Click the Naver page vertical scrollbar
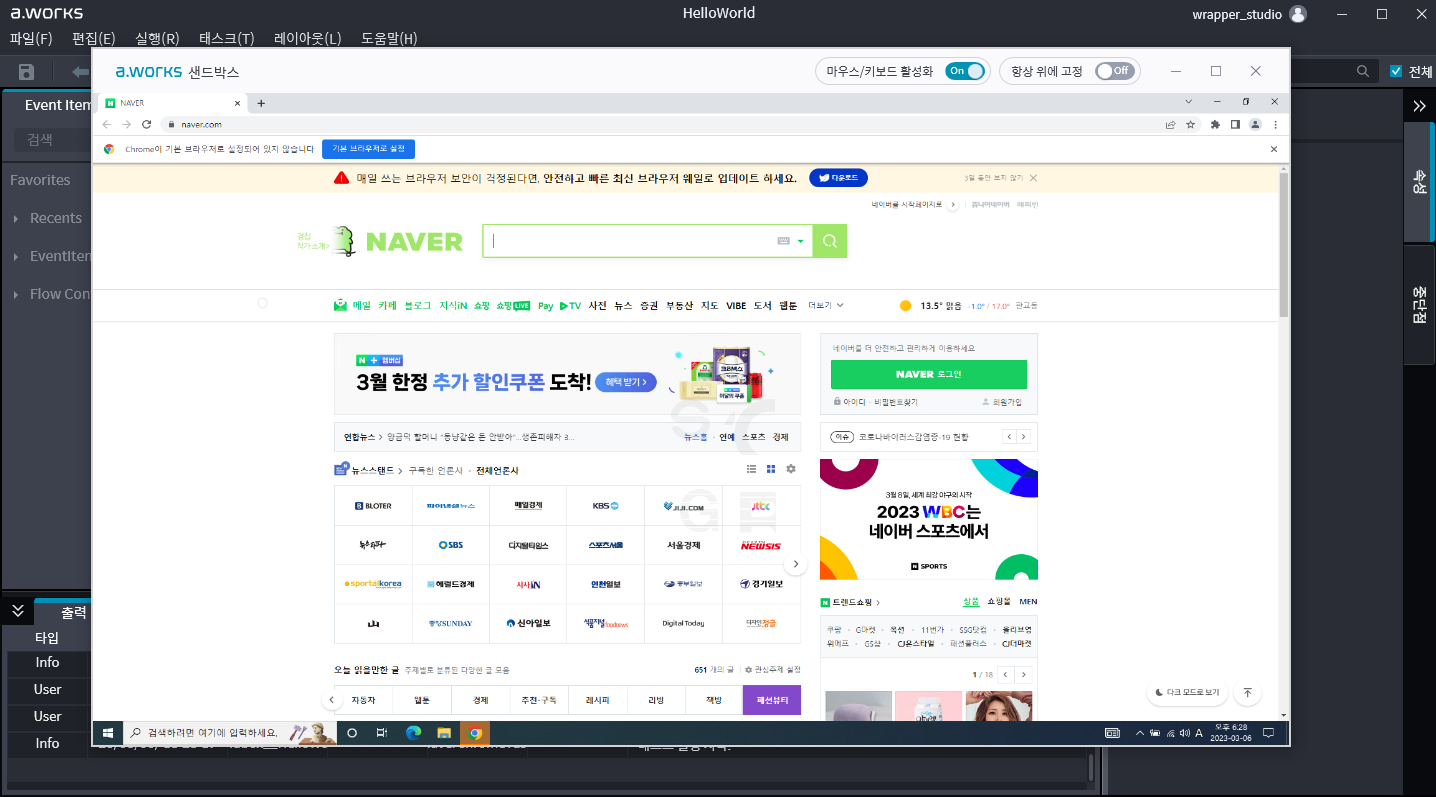 [x=1284, y=245]
